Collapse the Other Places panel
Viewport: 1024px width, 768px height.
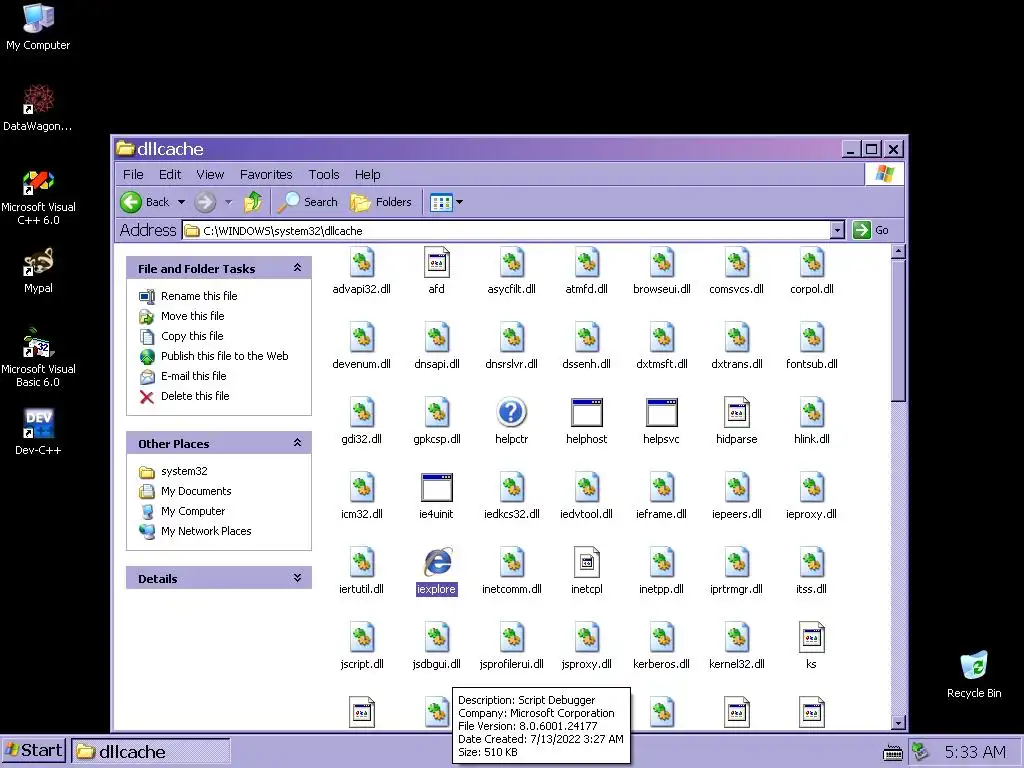[297, 443]
